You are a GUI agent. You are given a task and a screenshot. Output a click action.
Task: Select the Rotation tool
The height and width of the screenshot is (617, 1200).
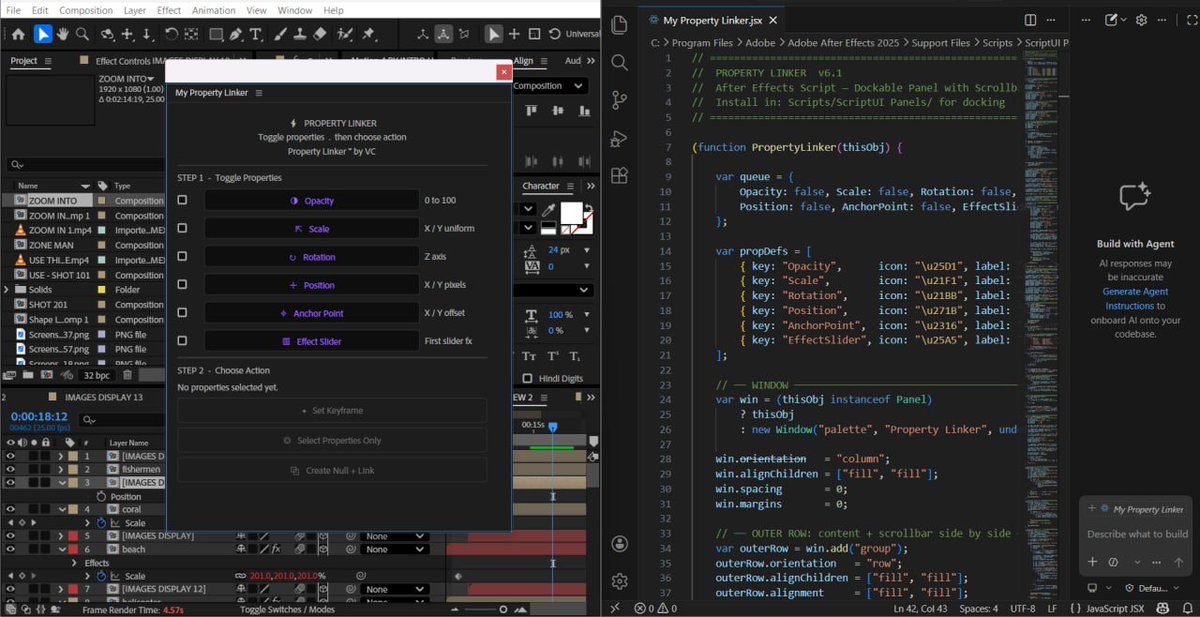(x=172, y=34)
